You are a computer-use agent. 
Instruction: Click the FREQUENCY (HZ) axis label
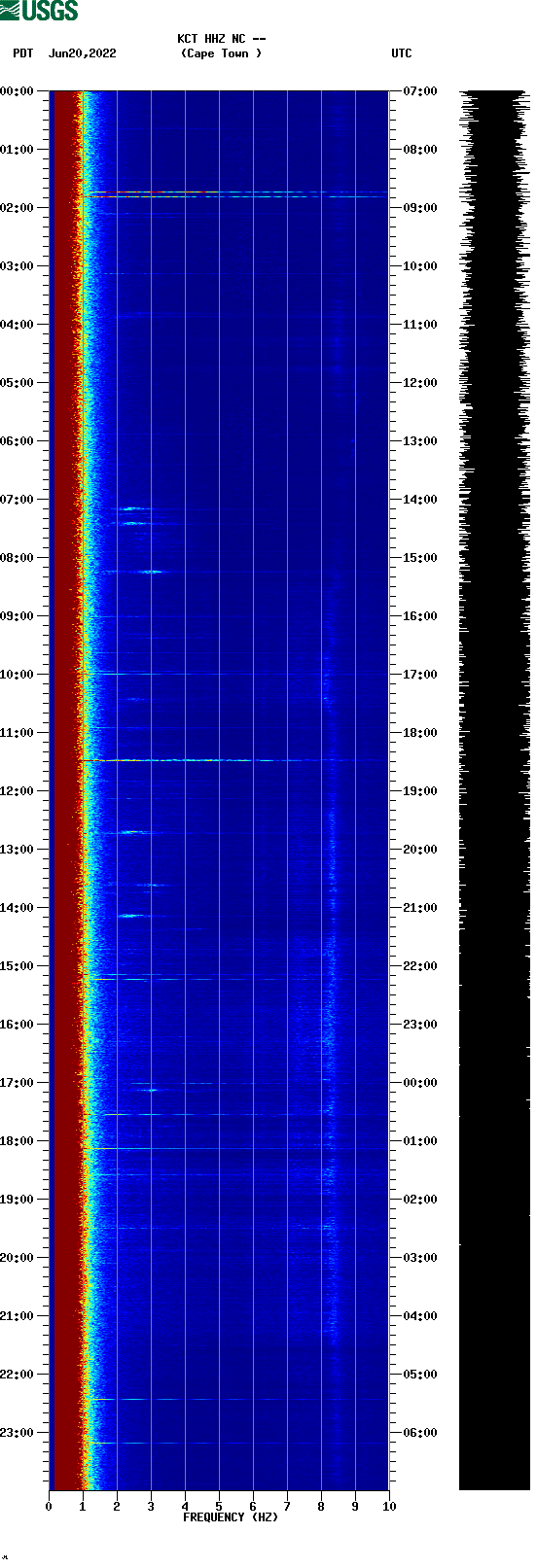pos(231,1517)
